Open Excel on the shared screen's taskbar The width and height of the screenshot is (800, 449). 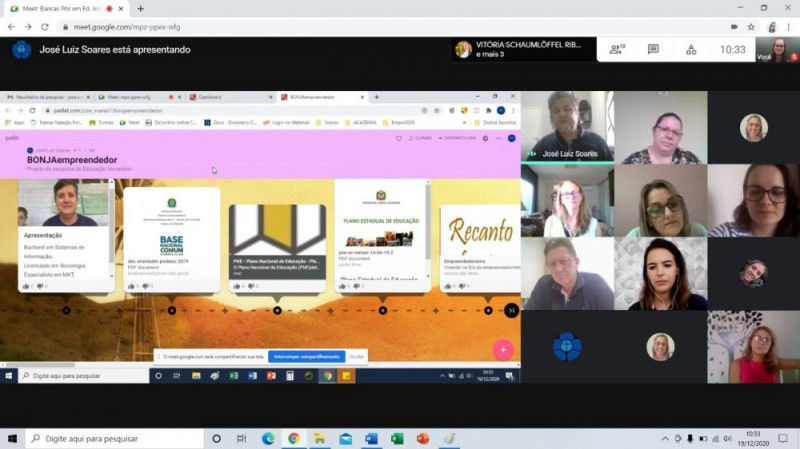(234, 376)
